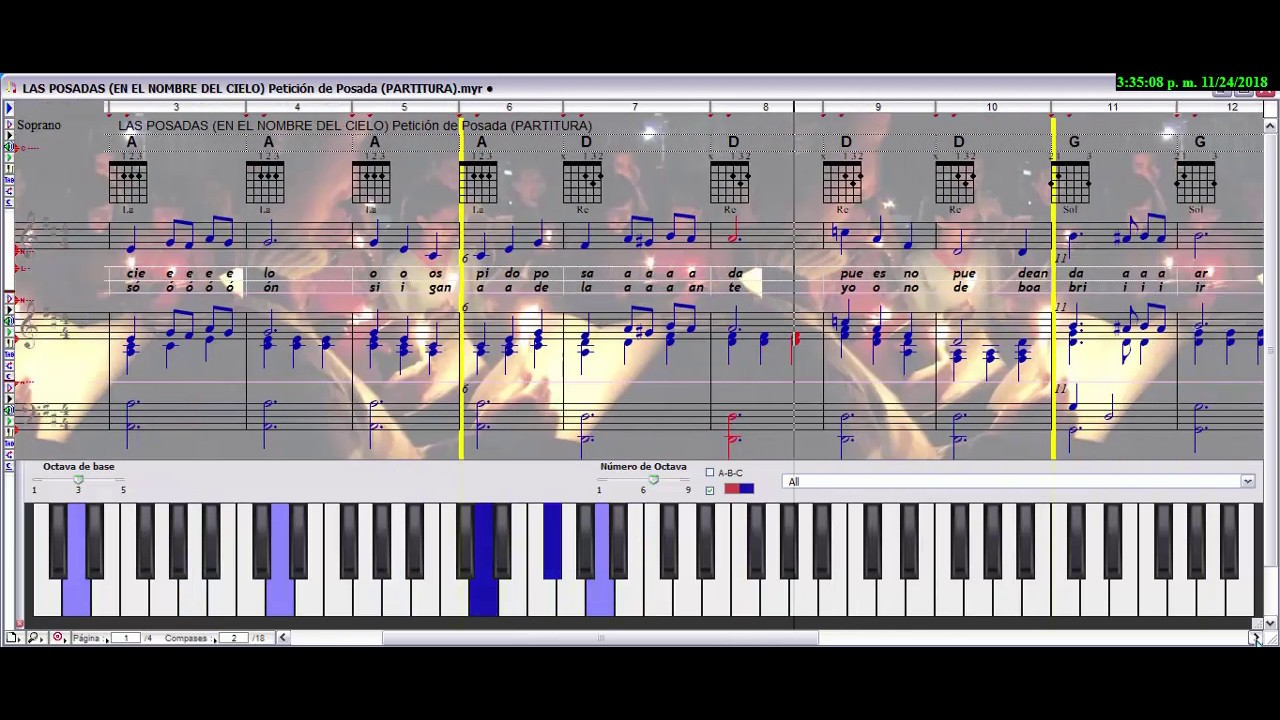Click the lyric syllable 'bri'
Image resolution: width=1280 pixels, height=720 pixels.
pyautogui.click(x=1076, y=287)
